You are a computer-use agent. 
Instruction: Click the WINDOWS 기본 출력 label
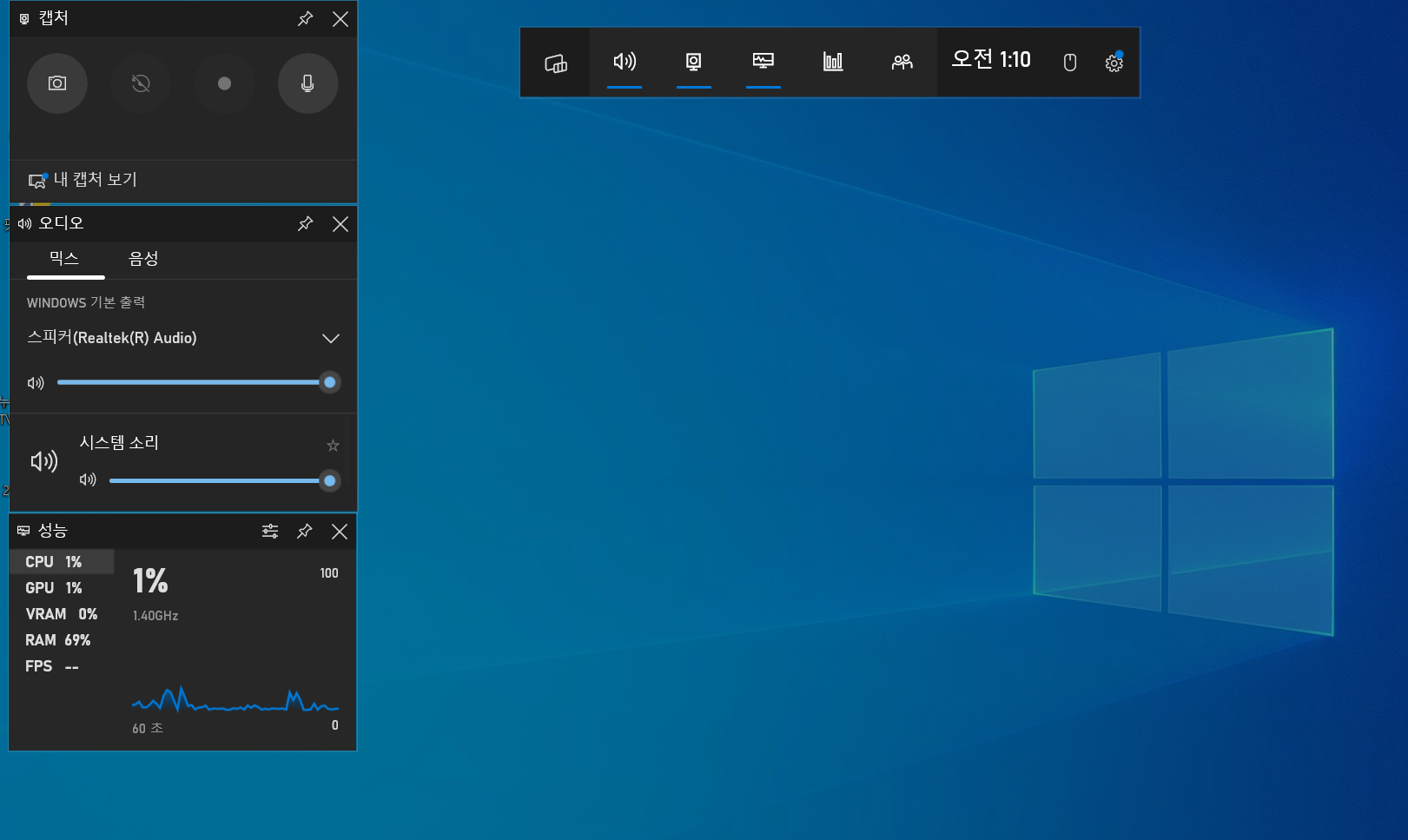[x=86, y=302]
